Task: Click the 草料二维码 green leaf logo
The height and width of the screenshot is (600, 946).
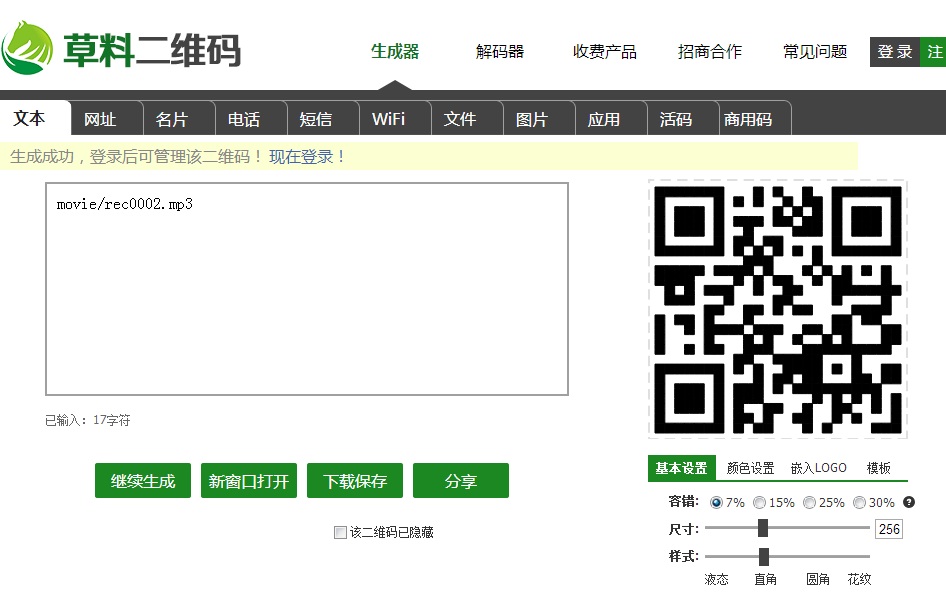Action: point(27,48)
